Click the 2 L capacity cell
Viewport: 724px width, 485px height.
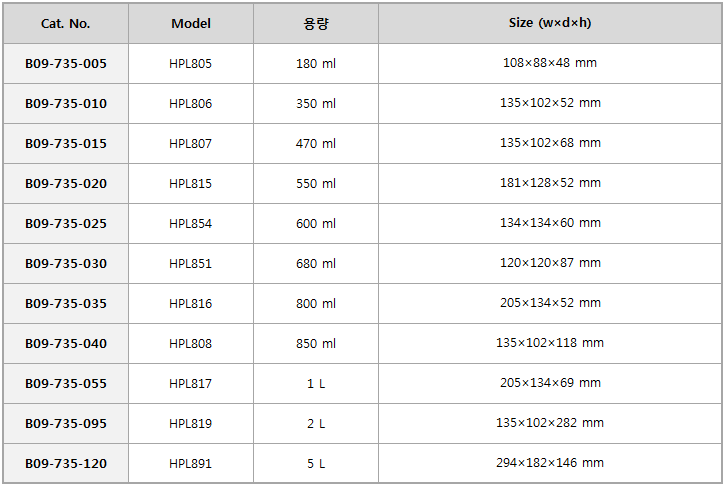316,424
